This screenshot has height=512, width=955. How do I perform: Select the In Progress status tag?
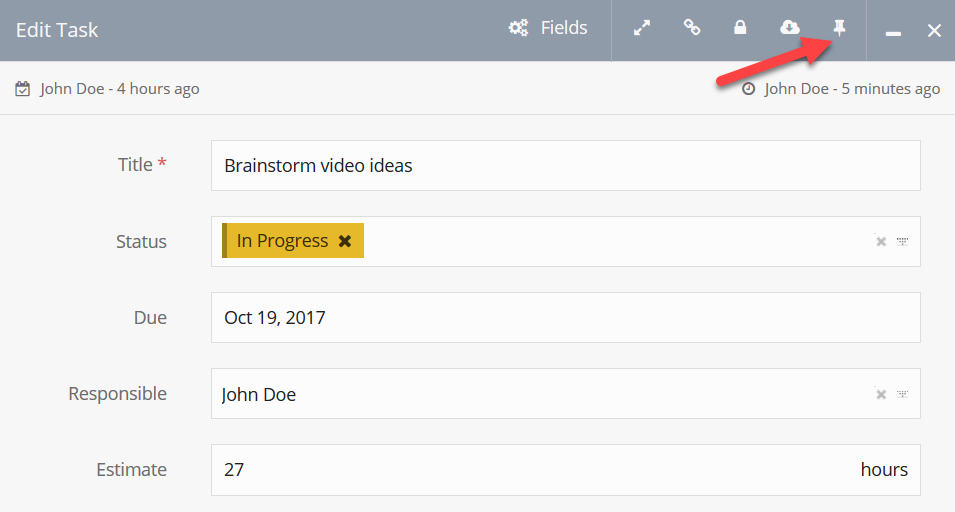(x=282, y=241)
